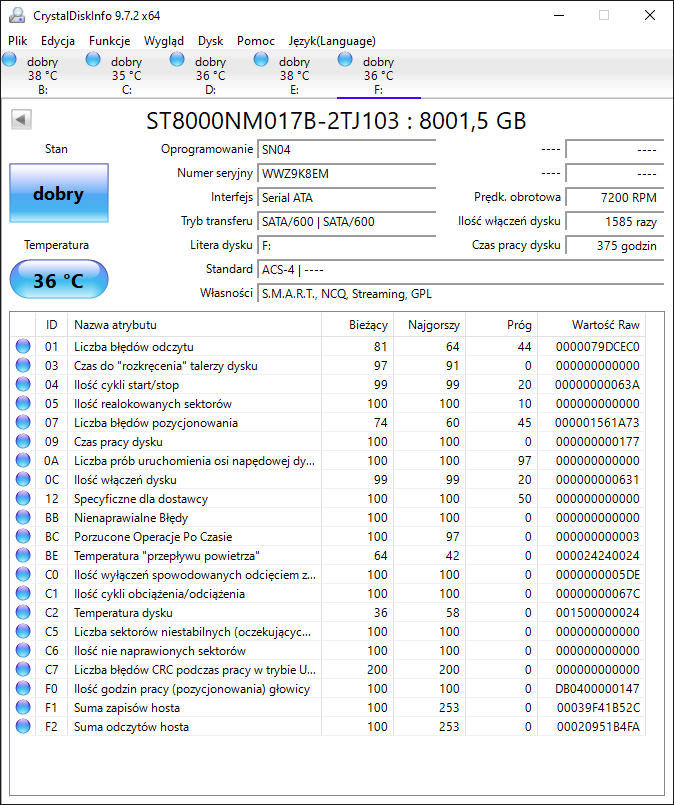
Task: Click the Oprogramowanie field SN04
Action: coord(346,149)
